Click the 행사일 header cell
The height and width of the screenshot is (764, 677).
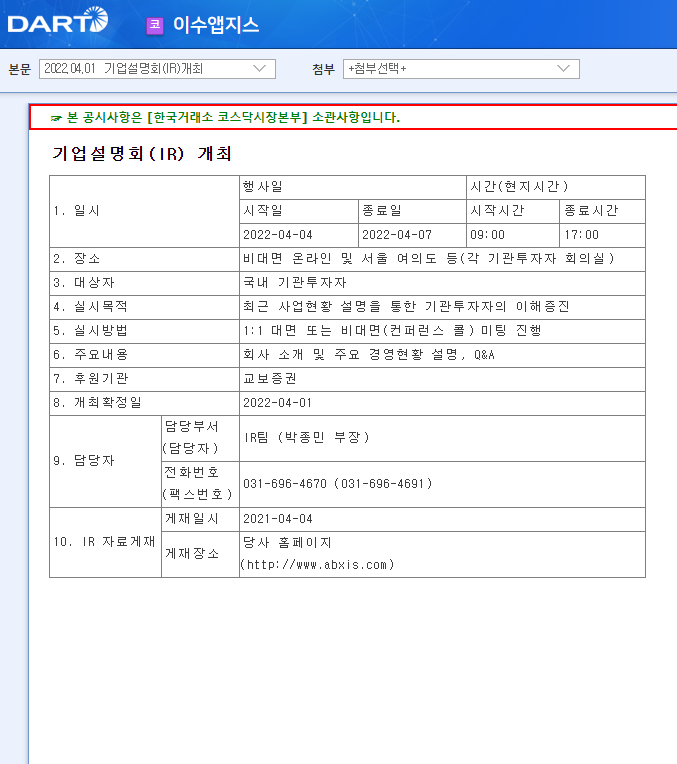(x=353, y=187)
